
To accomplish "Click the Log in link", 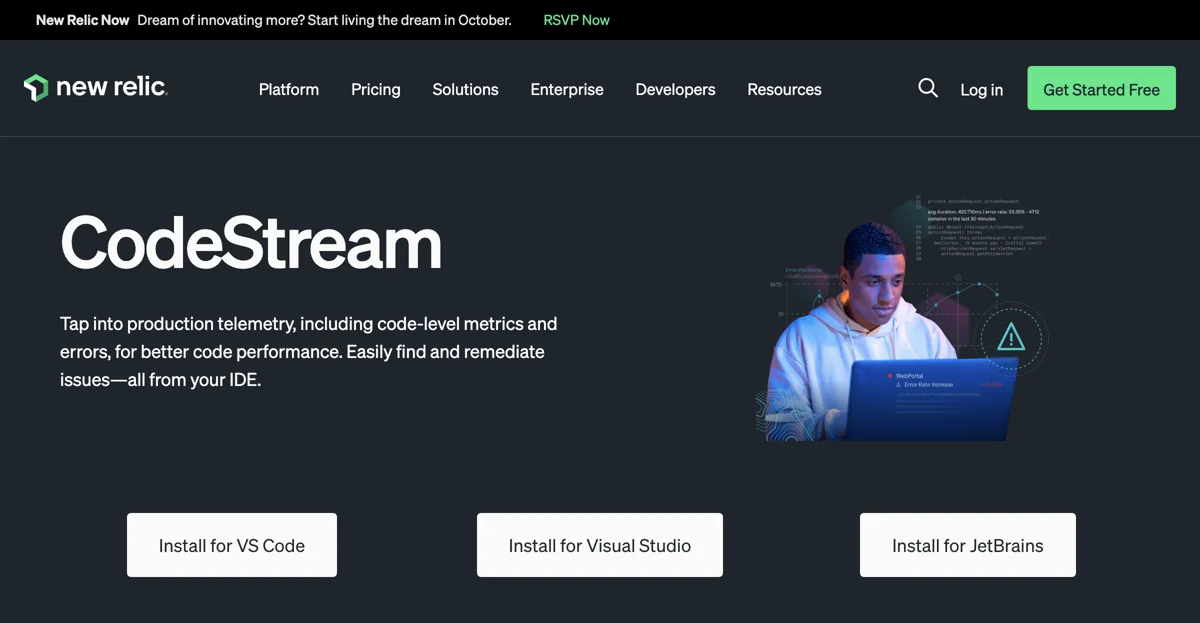I will [981, 90].
